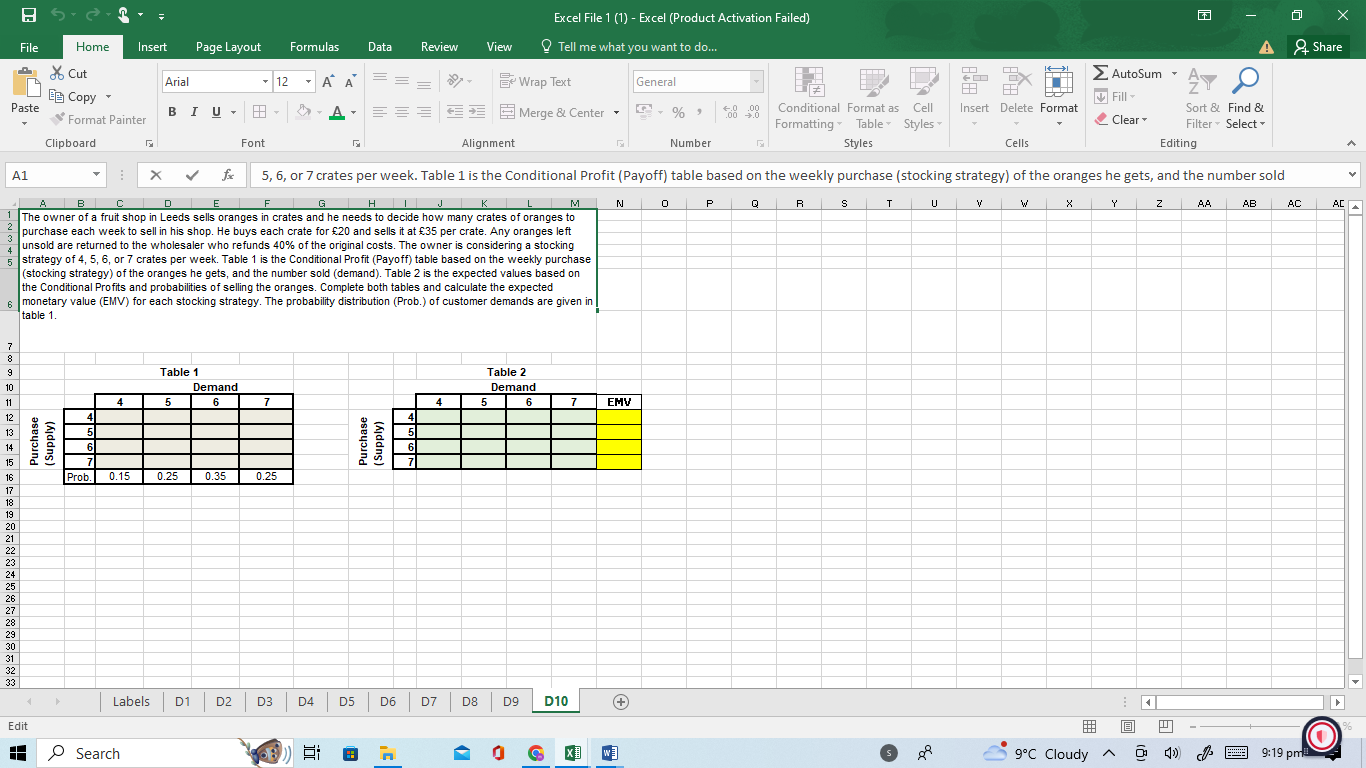Click the Save icon in the title bar

[29, 17]
